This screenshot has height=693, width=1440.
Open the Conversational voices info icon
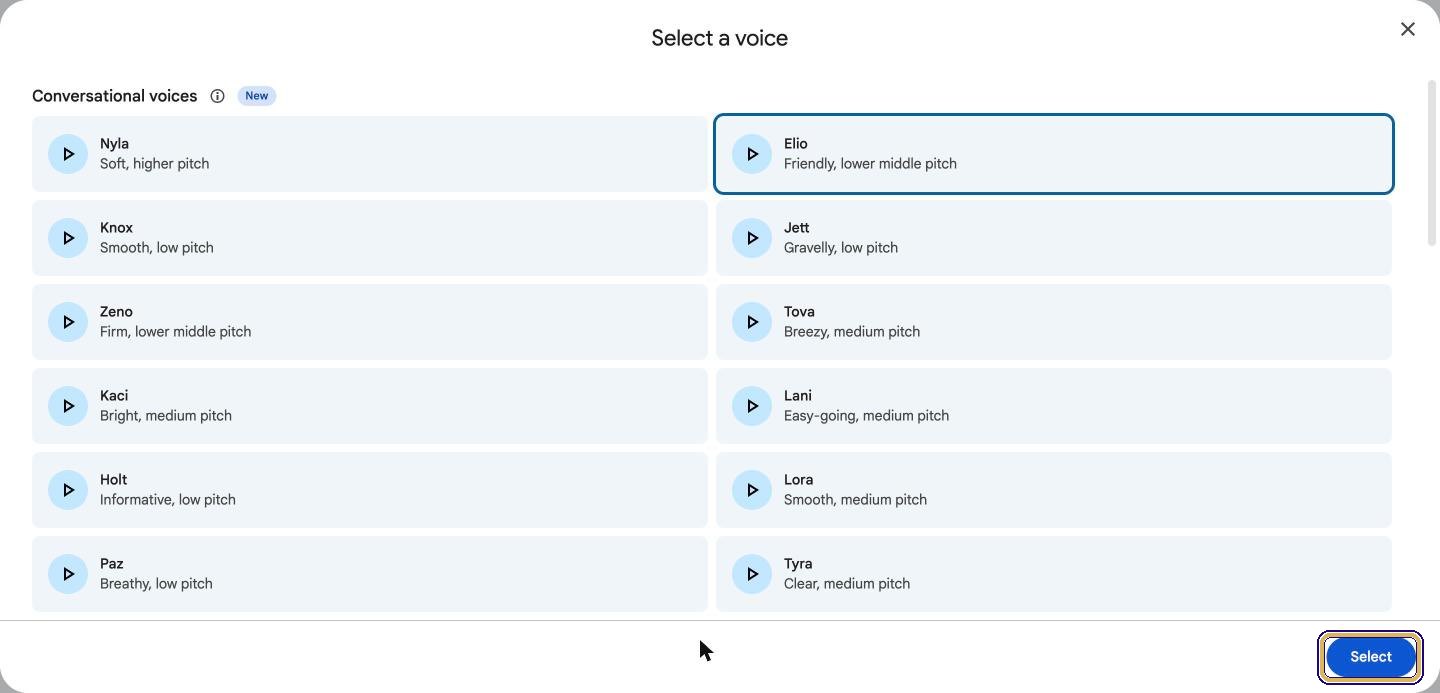coord(217,96)
